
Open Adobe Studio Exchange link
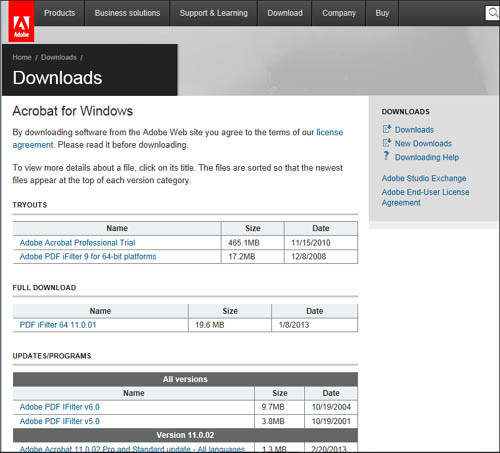coord(424,178)
